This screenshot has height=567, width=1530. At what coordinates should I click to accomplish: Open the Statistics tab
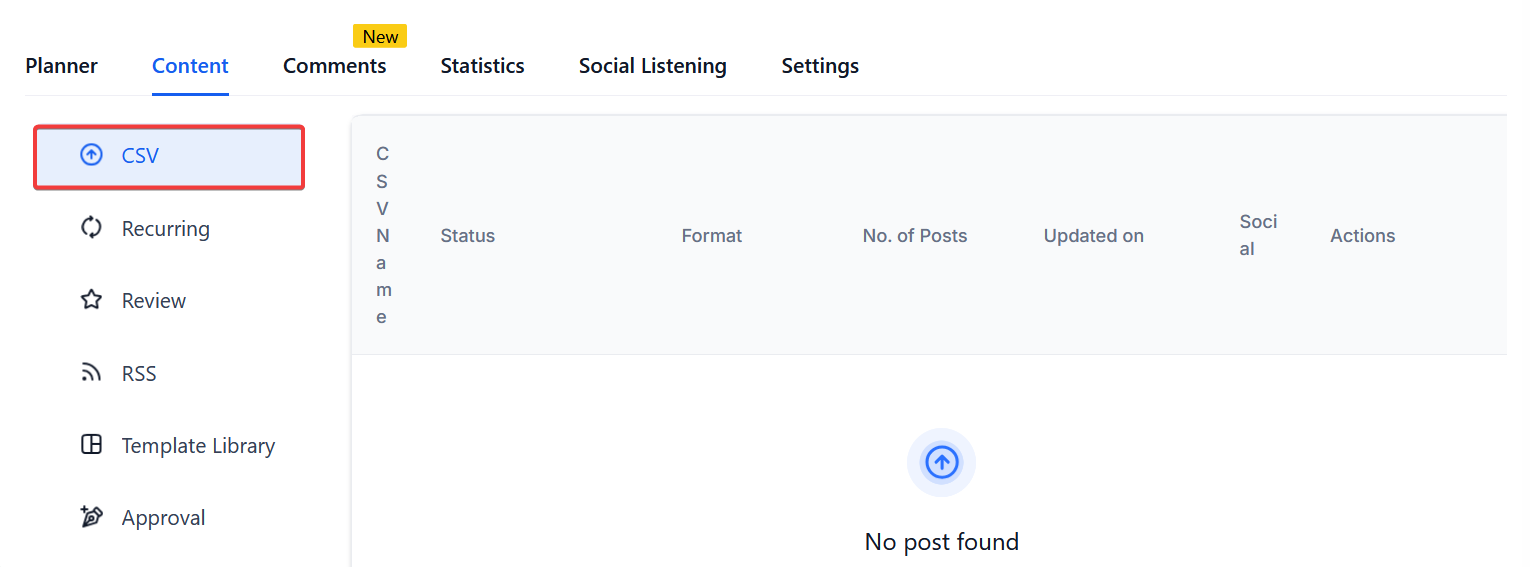(x=482, y=66)
